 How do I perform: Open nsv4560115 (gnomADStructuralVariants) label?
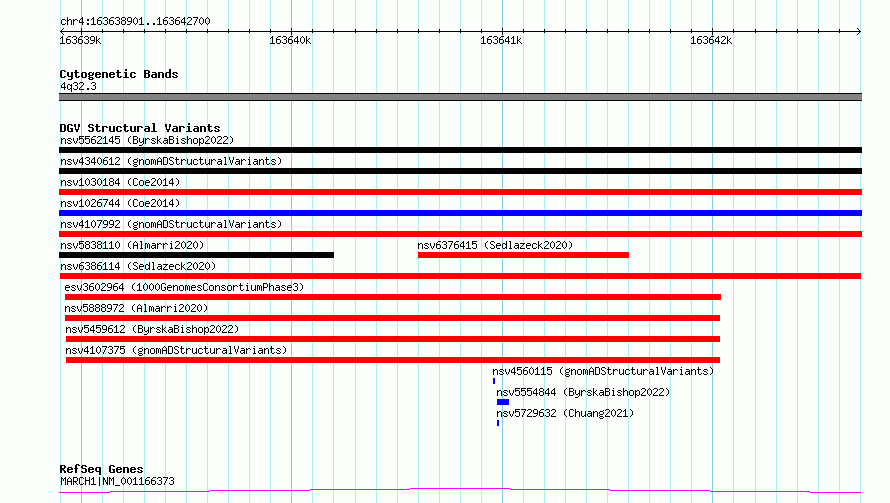[603, 371]
